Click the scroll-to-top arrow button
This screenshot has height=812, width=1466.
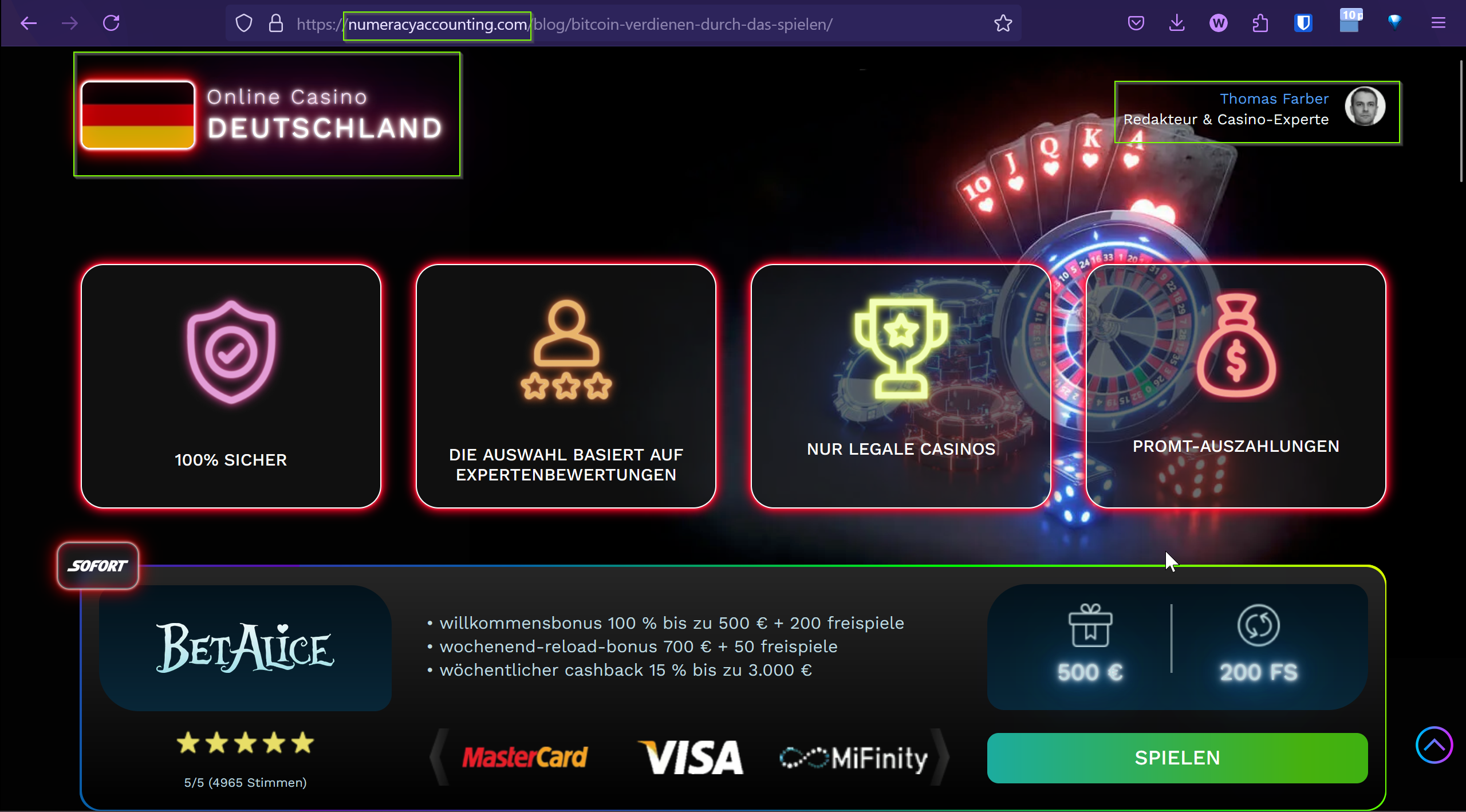(1434, 745)
